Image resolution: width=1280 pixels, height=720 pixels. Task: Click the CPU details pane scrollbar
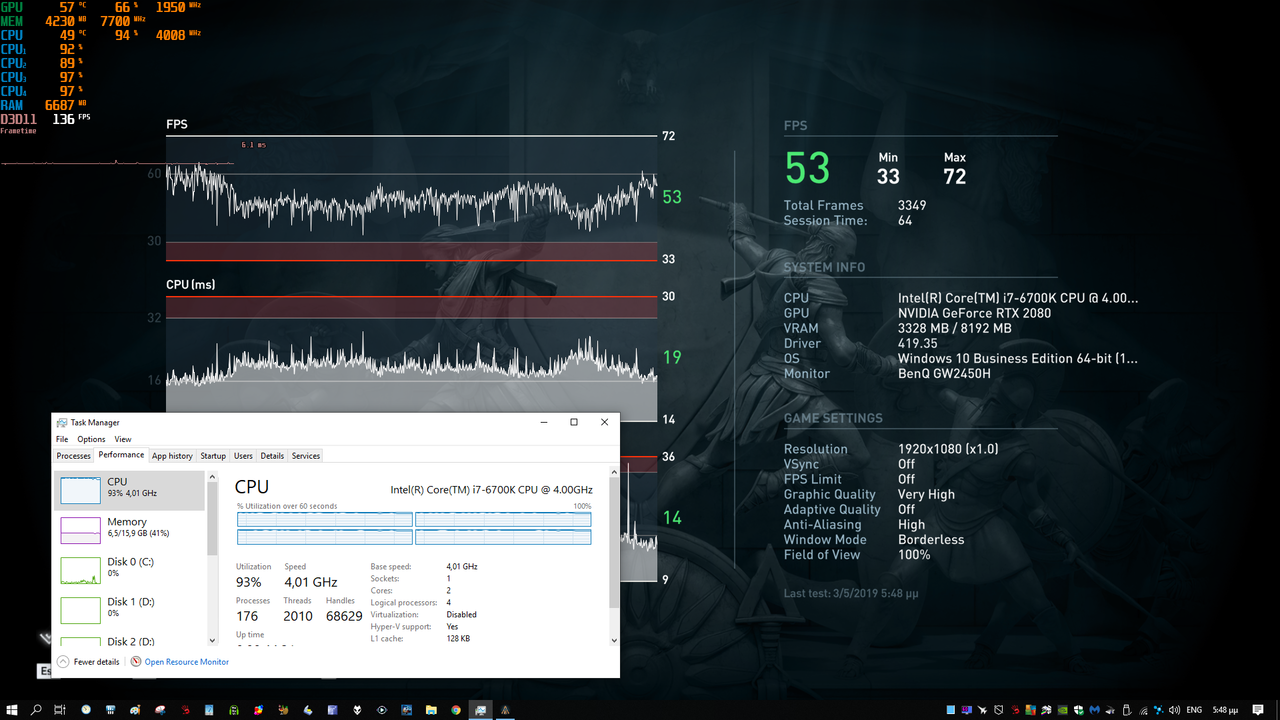(x=613, y=540)
